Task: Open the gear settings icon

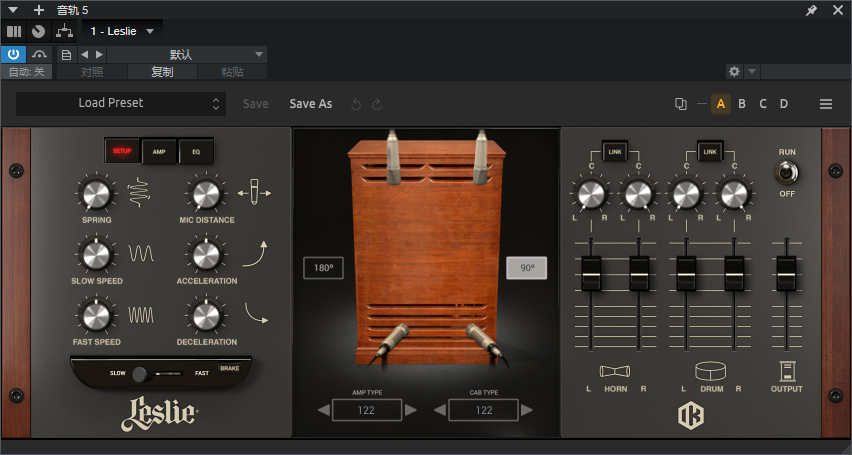Action: (x=734, y=72)
